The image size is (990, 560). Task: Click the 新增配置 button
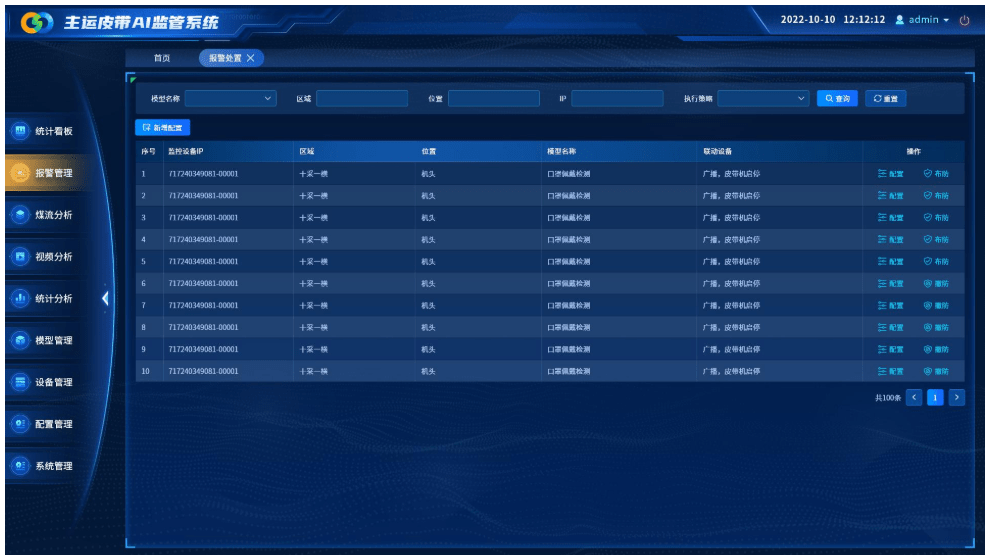tap(162, 127)
